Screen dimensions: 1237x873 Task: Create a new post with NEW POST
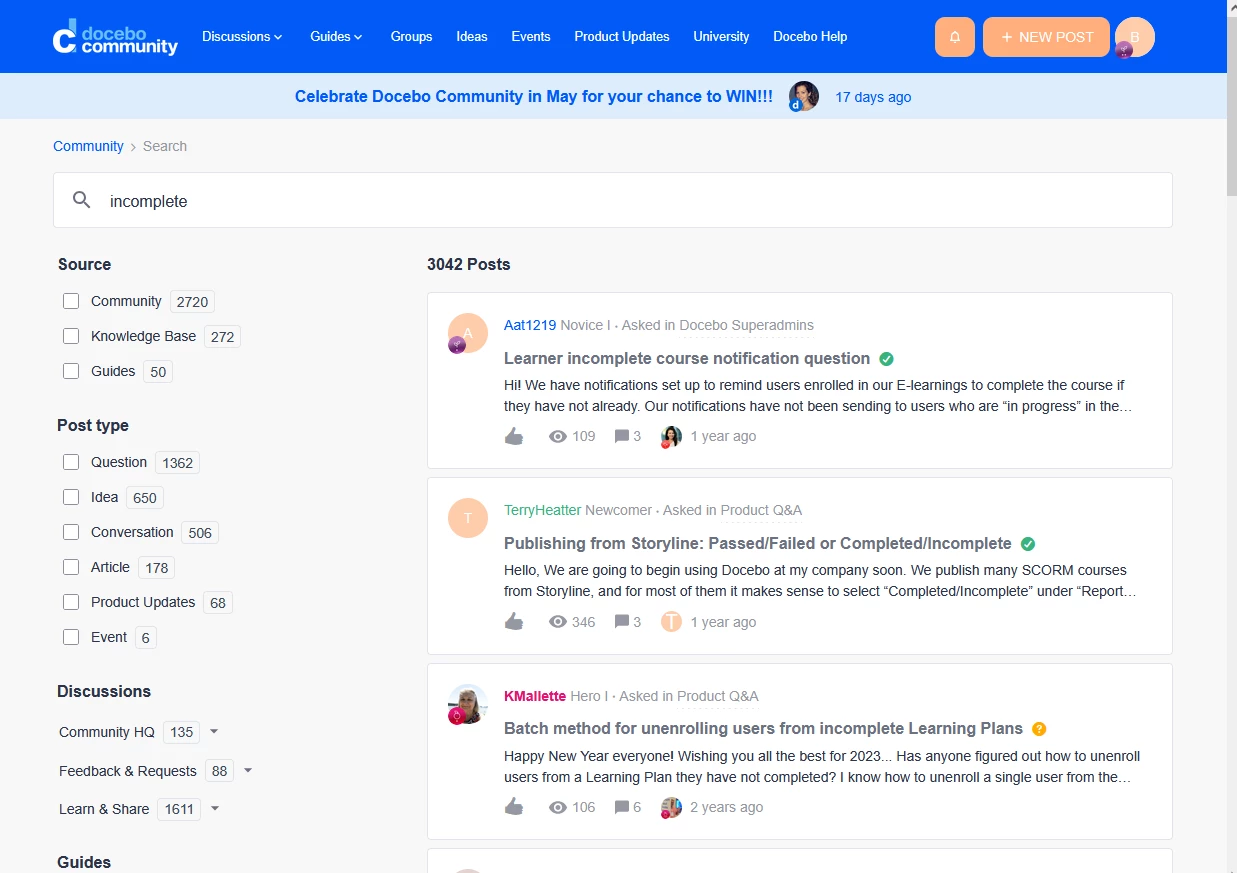coord(1046,37)
